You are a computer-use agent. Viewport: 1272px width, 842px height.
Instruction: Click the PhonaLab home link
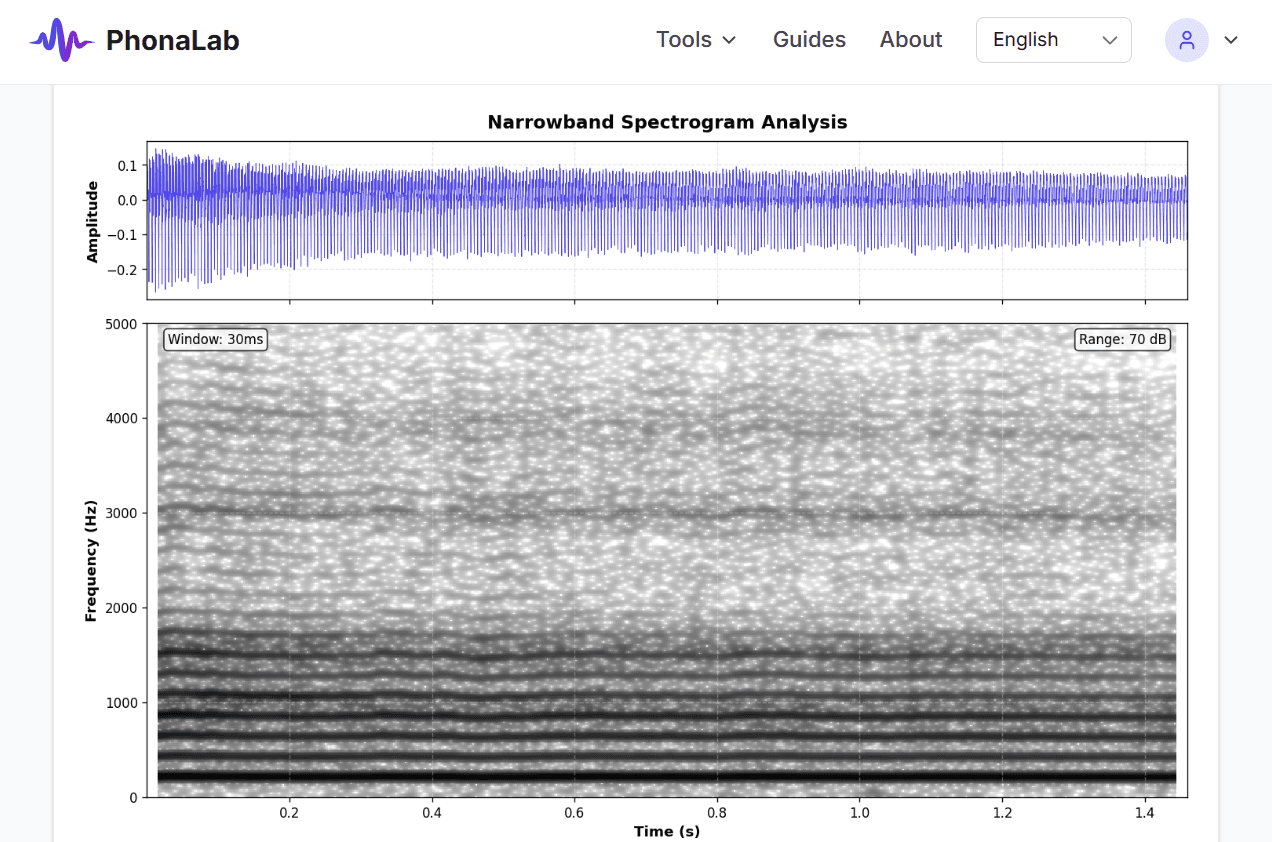coord(171,40)
